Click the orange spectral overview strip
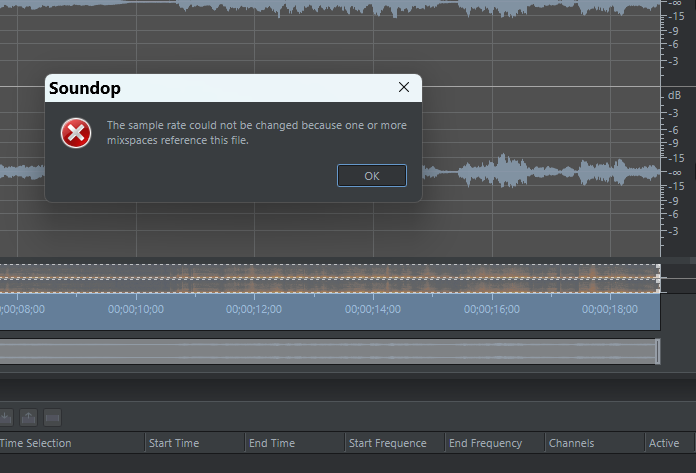 (330, 279)
